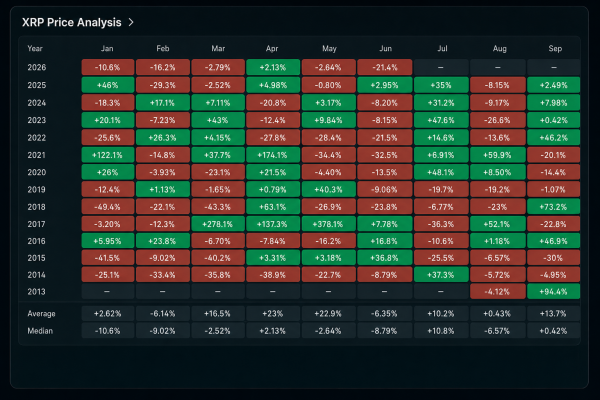
Task: Select the 2017 March +278.1% cell
Action: [218, 224]
